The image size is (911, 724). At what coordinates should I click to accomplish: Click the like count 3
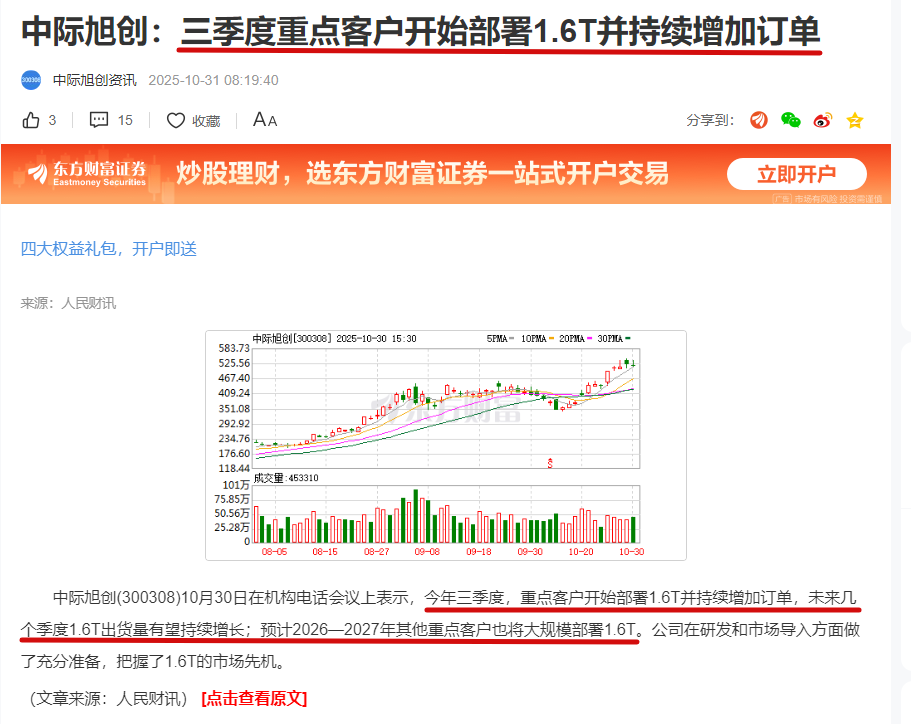pyautogui.click(x=52, y=120)
